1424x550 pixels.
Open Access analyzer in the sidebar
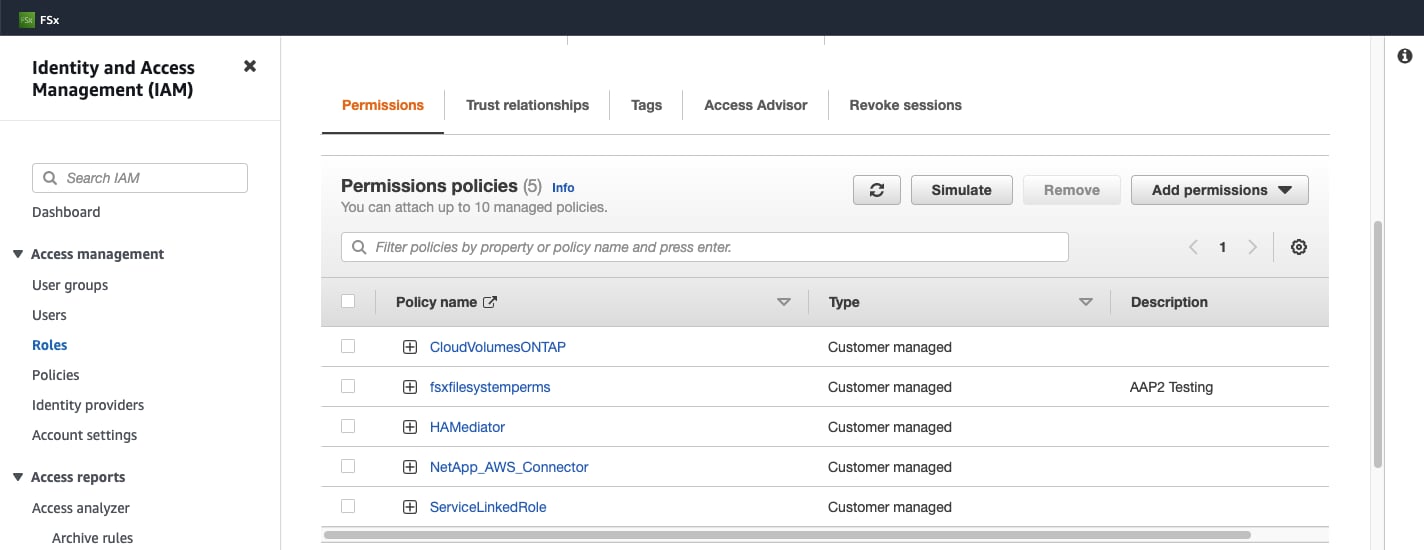81,508
